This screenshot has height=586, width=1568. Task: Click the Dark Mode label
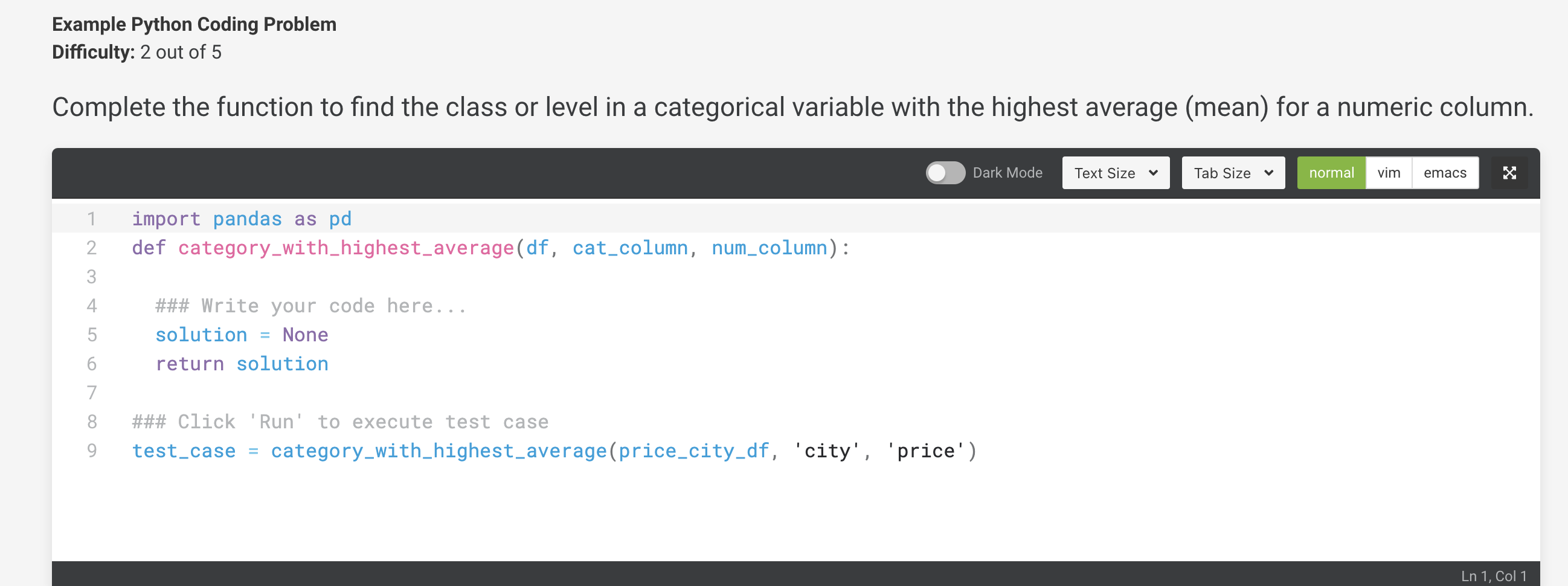coord(1007,173)
